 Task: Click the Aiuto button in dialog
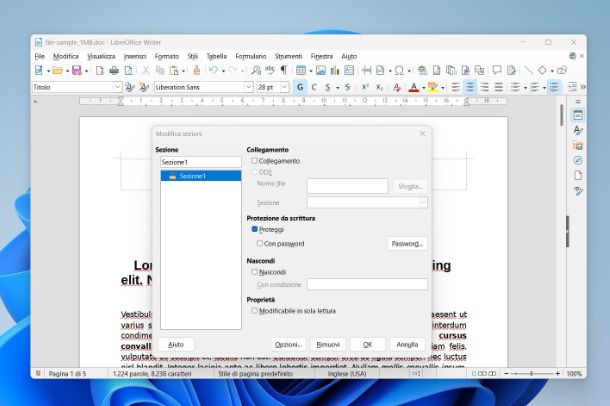pos(176,345)
